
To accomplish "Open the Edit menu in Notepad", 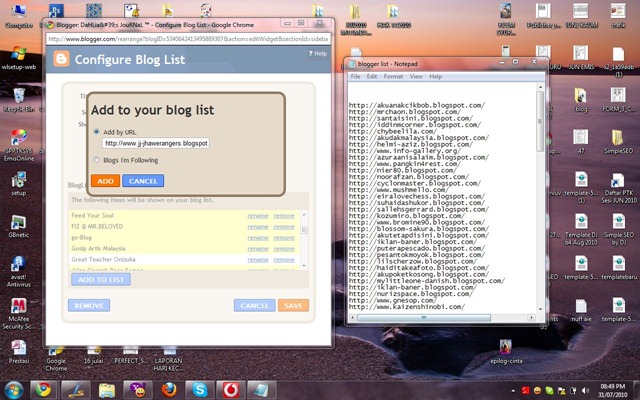I will click(371, 76).
